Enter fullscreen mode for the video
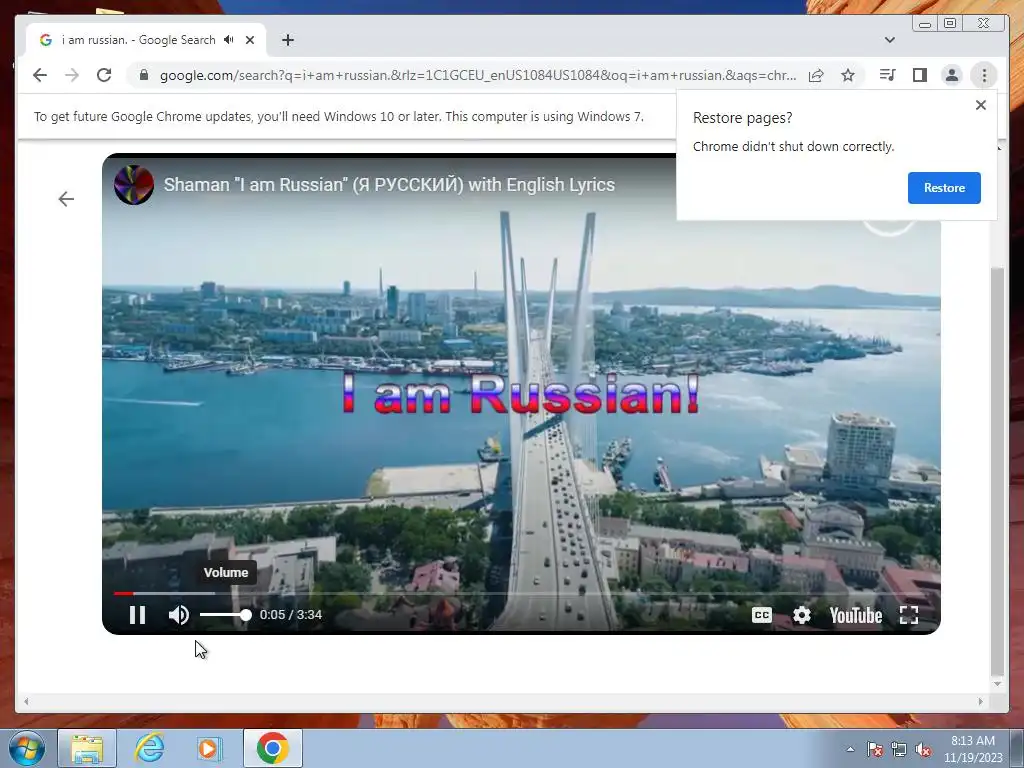Image resolution: width=1024 pixels, height=768 pixels. (909, 615)
